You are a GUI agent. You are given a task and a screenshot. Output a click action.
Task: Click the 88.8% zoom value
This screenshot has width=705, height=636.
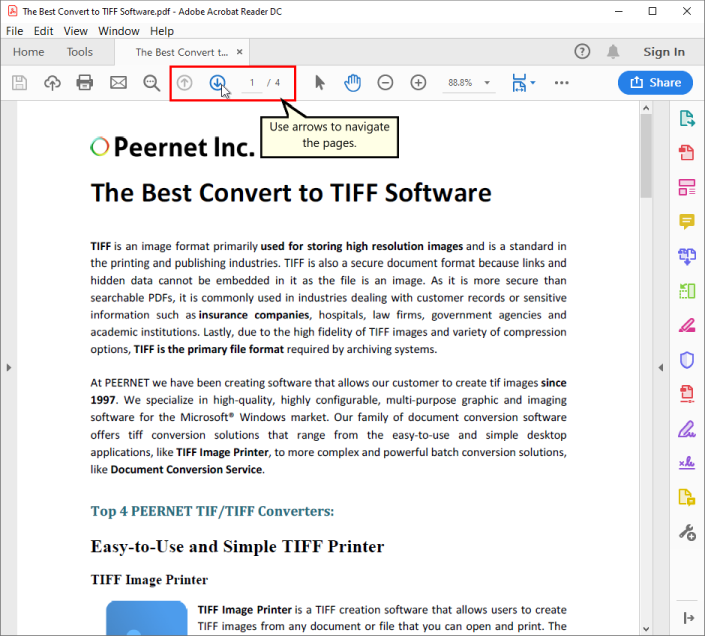pos(460,83)
